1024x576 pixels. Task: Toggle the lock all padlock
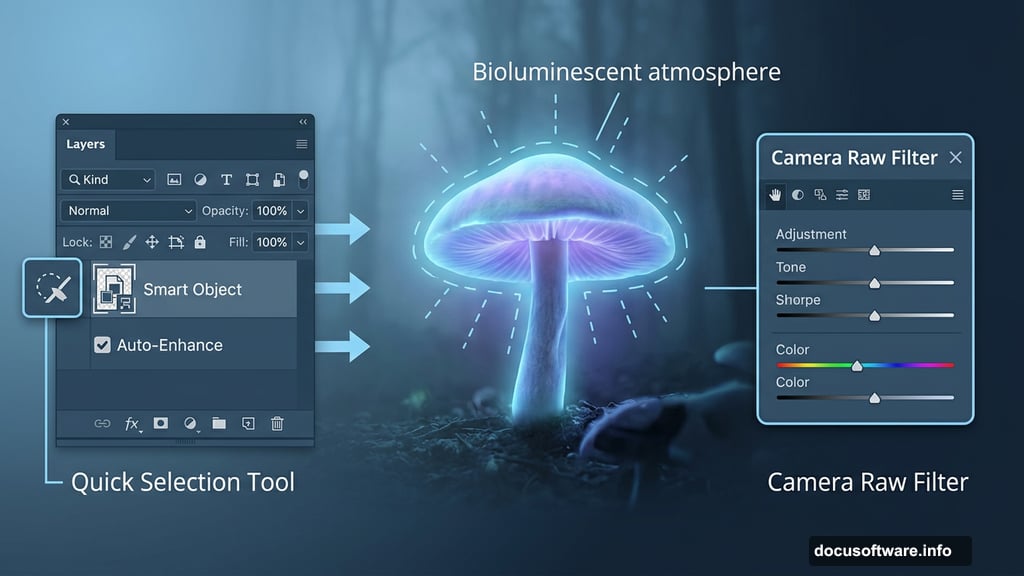pyautogui.click(x=200, y=241)
